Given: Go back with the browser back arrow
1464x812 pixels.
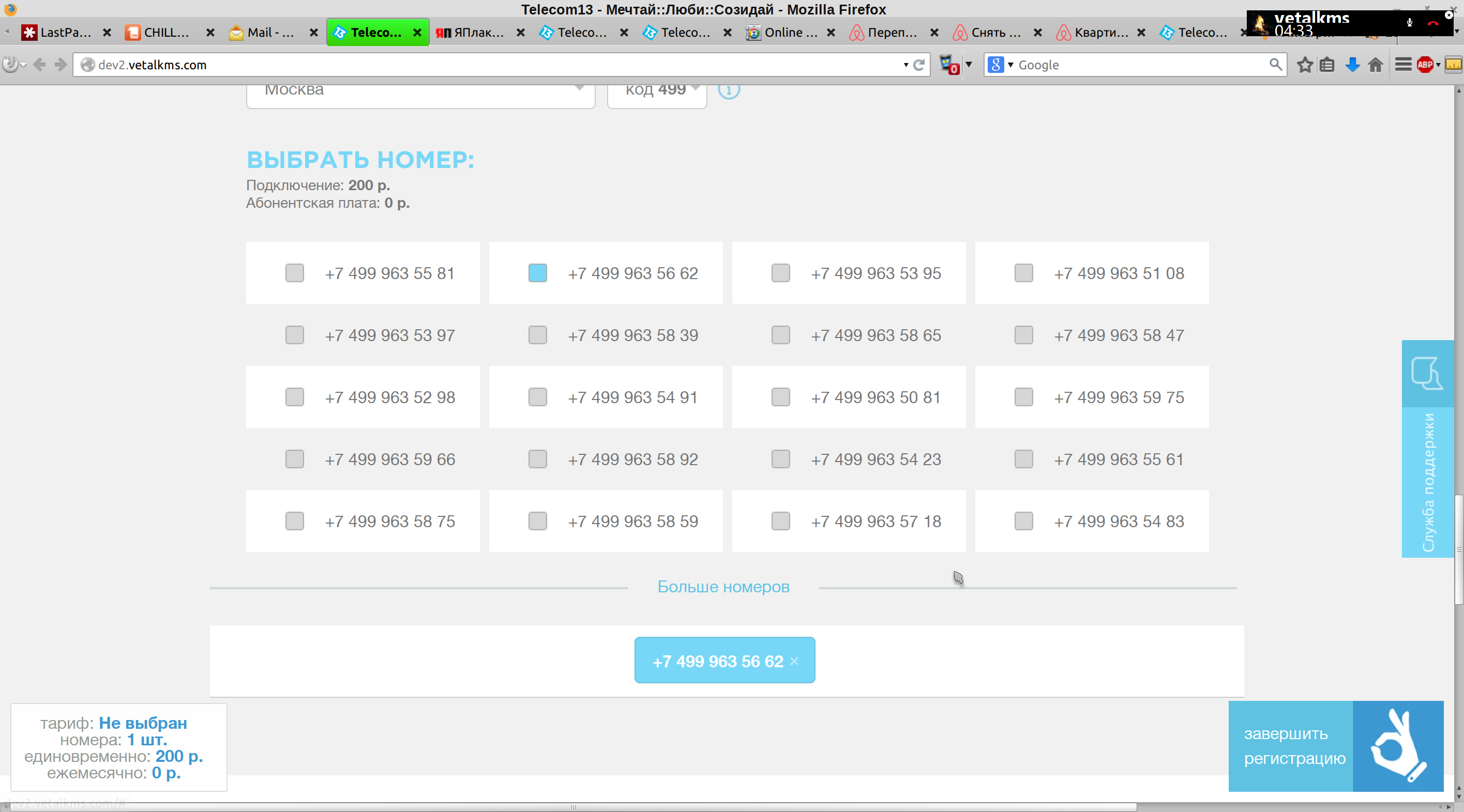Looking at the screenshot, I should point(39,65).
